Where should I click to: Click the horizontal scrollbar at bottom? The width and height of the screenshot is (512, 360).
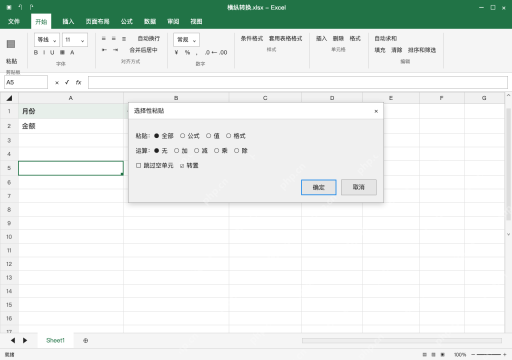pyautogui.click(x=402, y=340)
